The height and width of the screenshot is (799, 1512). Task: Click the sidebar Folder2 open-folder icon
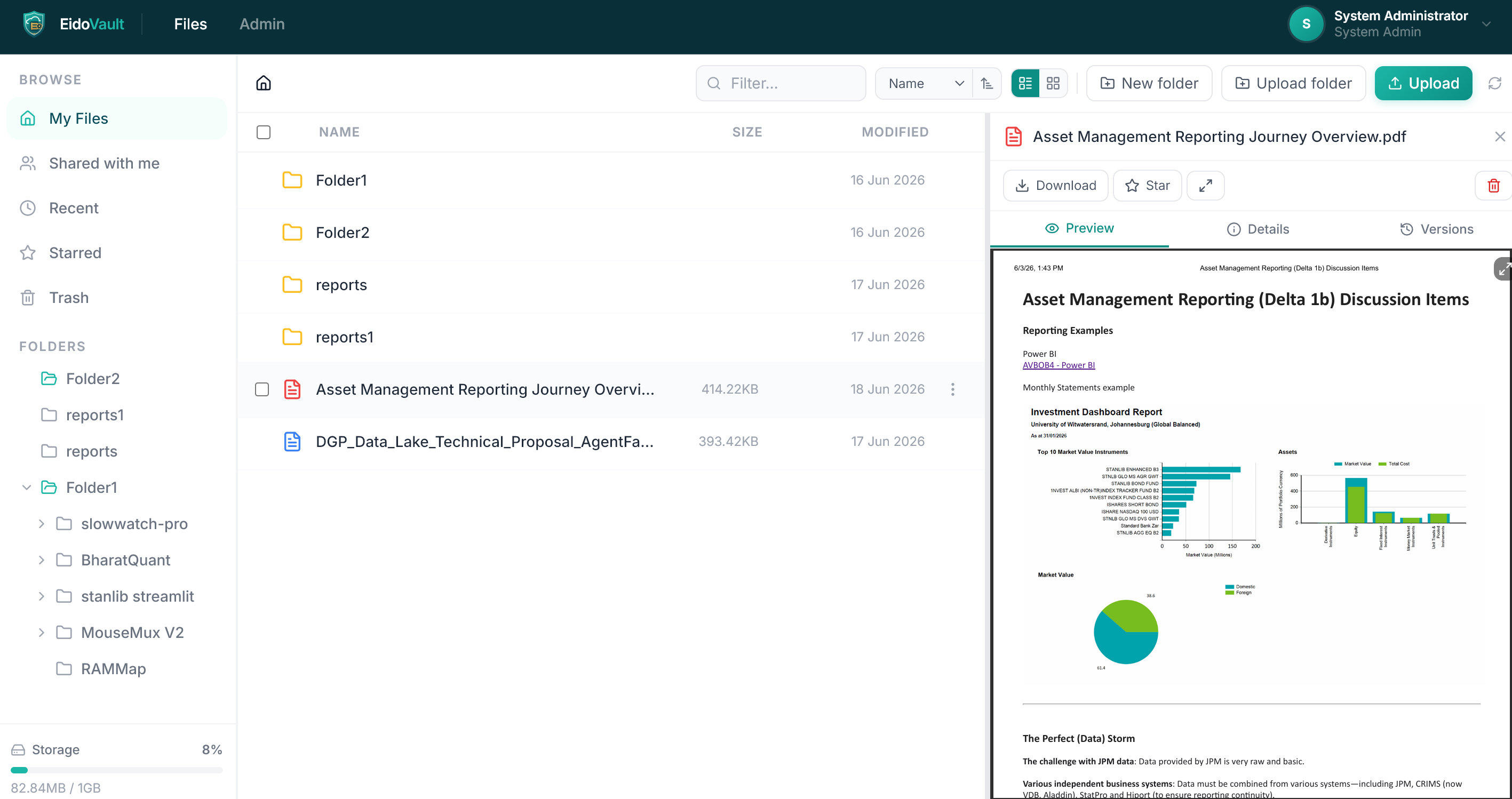point(49,378)
